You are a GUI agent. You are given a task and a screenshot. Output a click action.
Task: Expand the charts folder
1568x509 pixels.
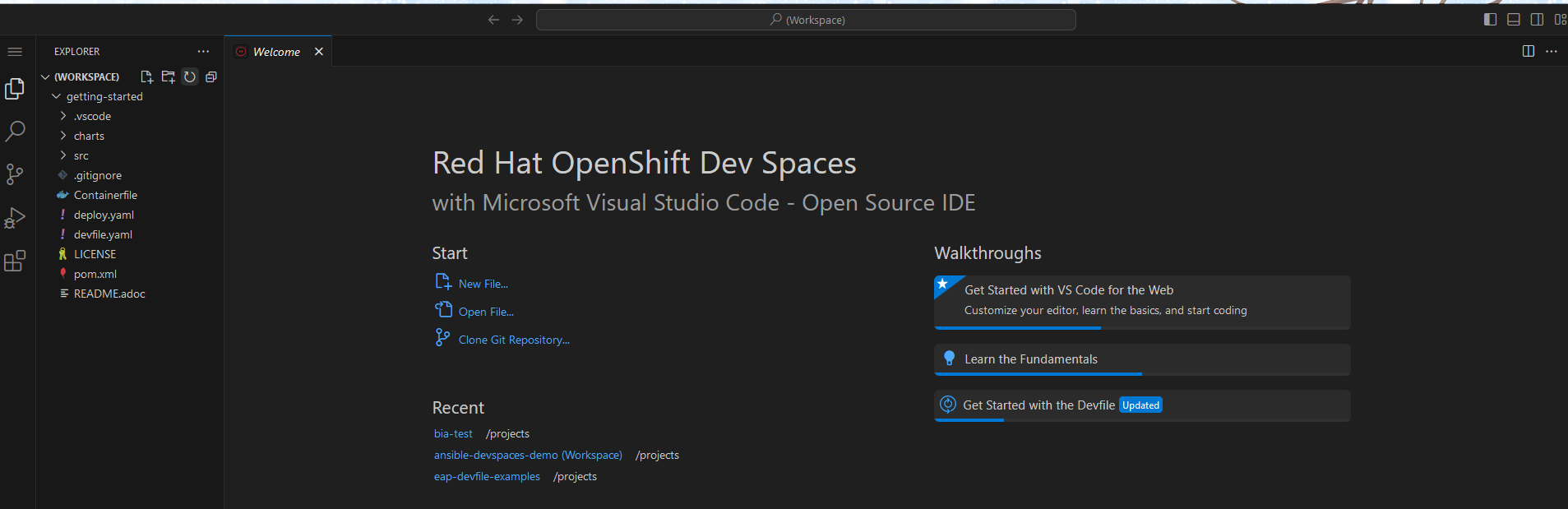pos(89,136)
